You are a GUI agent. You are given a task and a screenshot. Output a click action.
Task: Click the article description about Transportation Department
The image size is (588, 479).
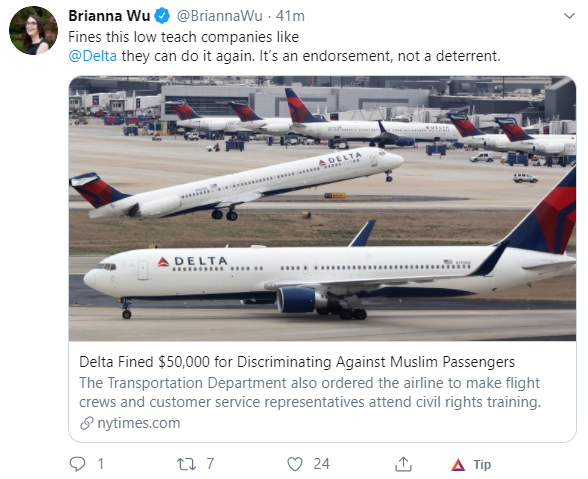click(x=310, y=392)
